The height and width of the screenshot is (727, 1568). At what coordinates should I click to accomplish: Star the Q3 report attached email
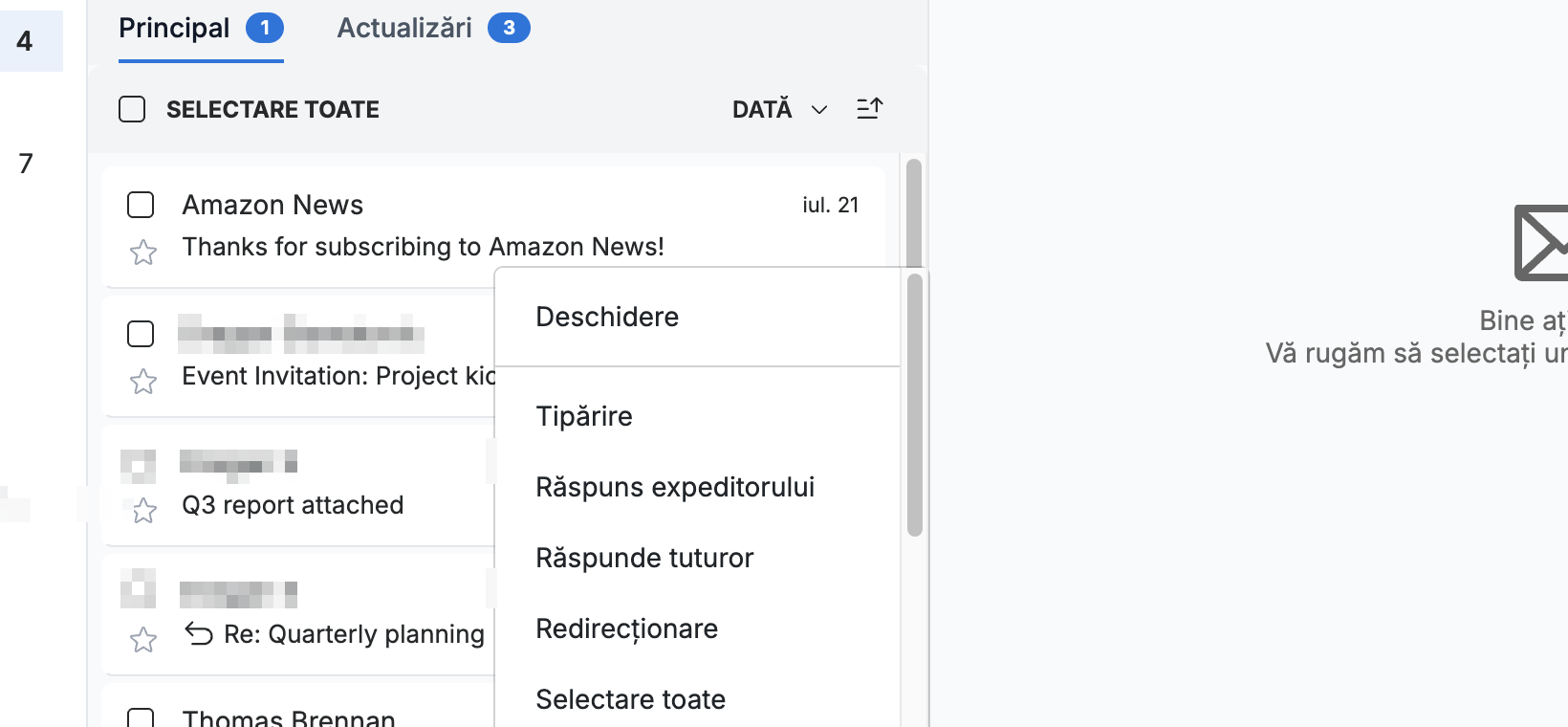point(143,511)
